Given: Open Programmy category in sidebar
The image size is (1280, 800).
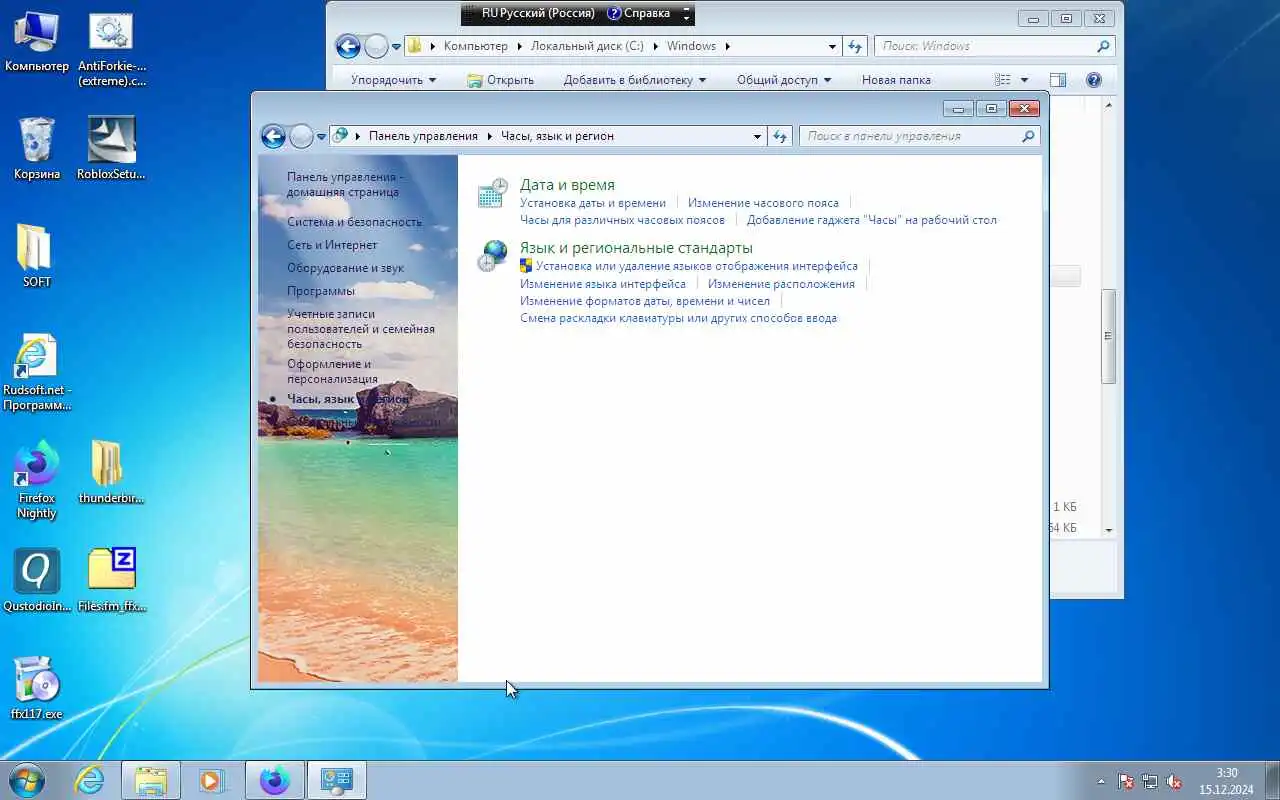Looking at the screenshot, I should click(x=321, y=291).
